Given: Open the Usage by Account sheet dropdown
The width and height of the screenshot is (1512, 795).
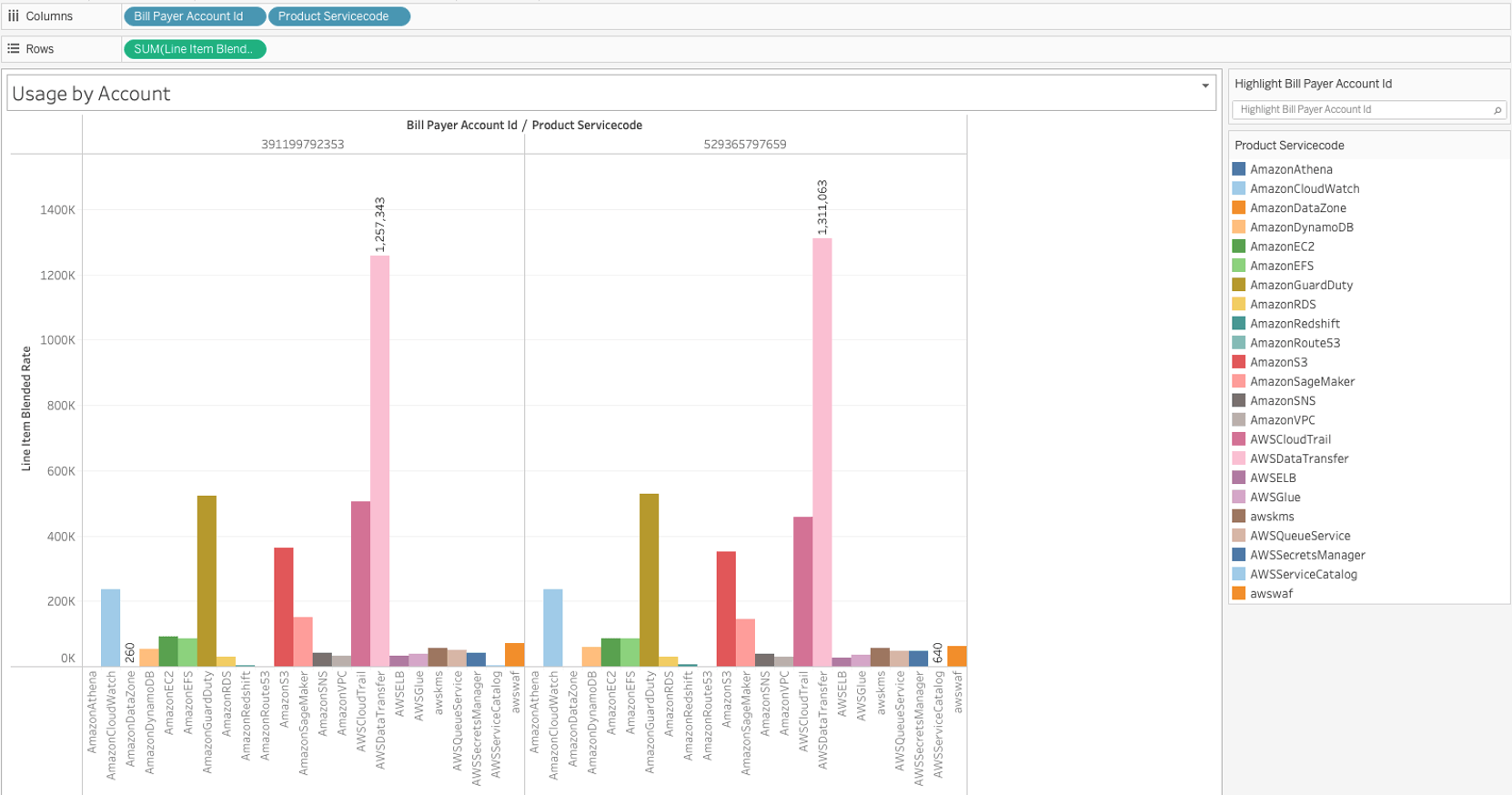Looking at the screenshot, I should [x=1205, y=86].
